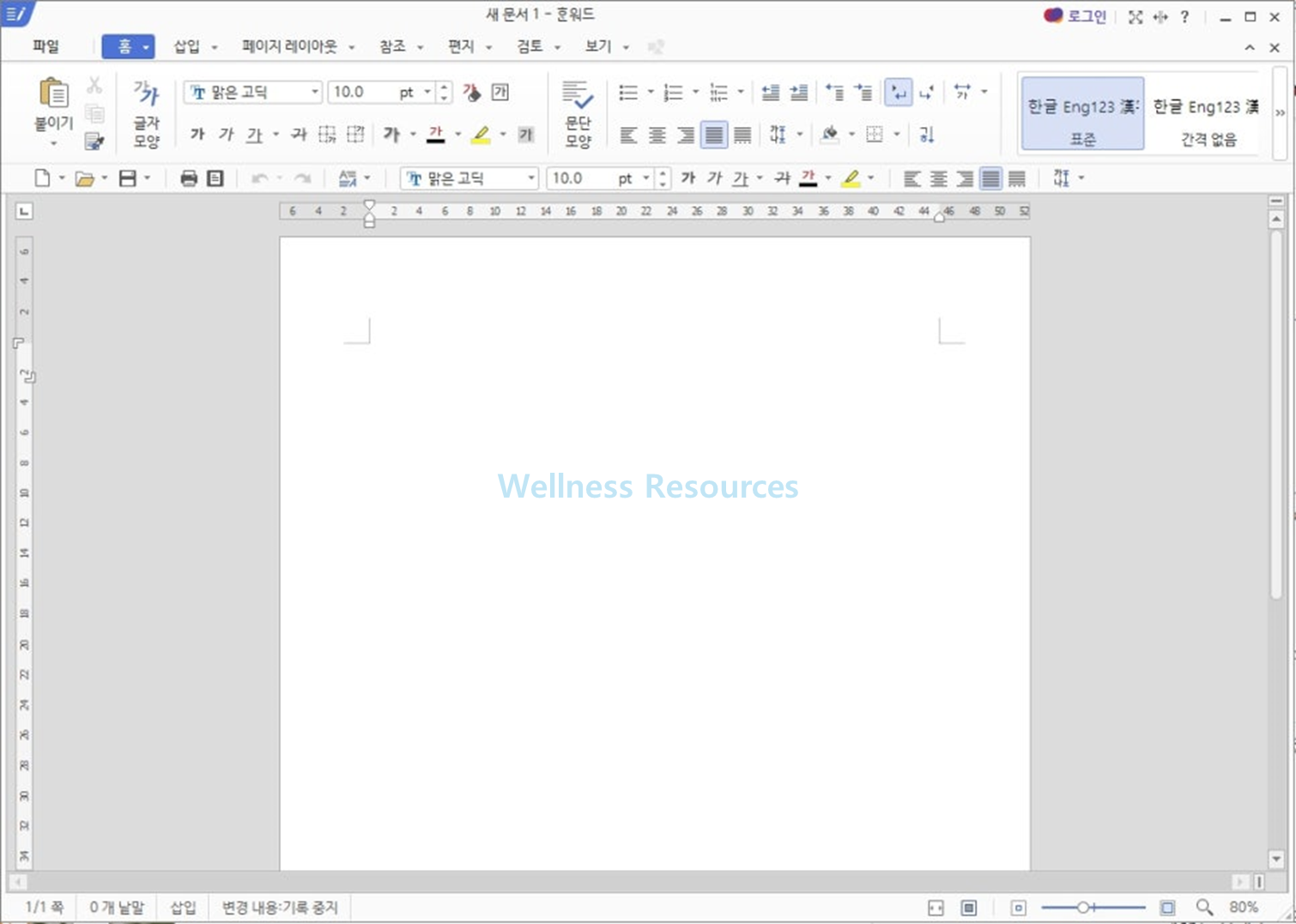Open the 검토 tab

coord(530,46)
